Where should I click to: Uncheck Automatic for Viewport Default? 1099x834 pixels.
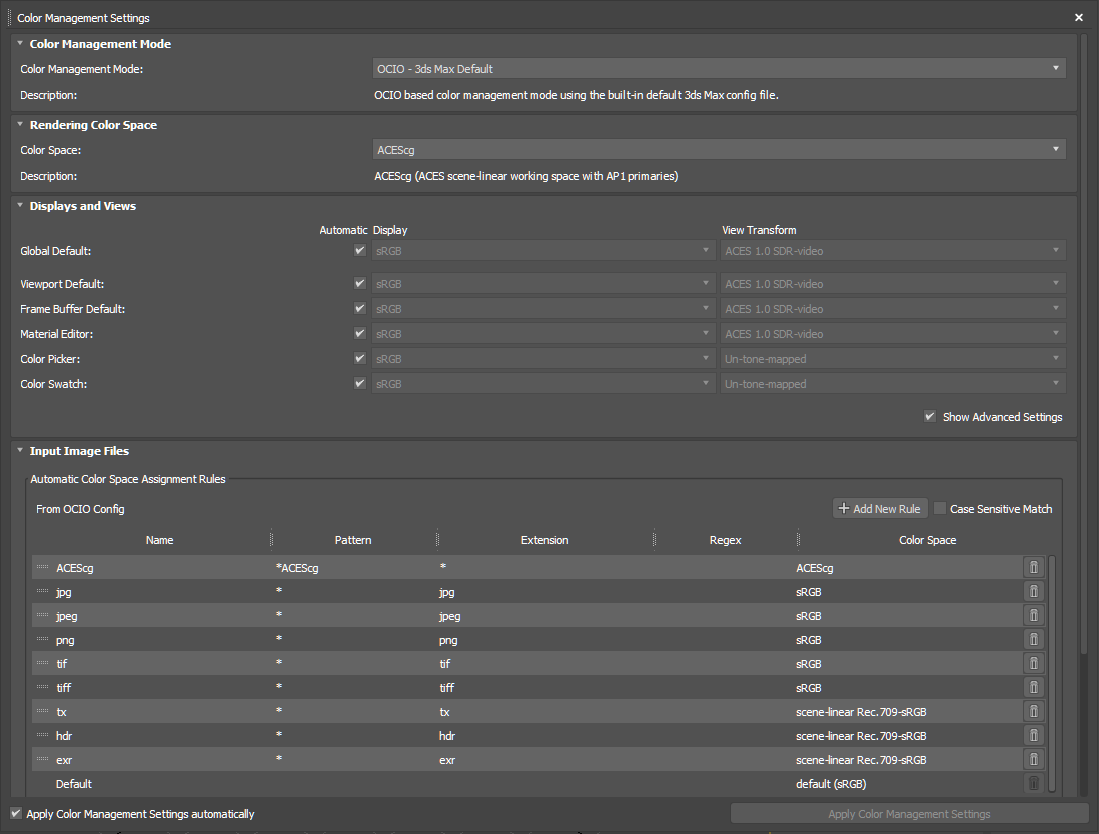pyautogui.click(x=360, y=283)
